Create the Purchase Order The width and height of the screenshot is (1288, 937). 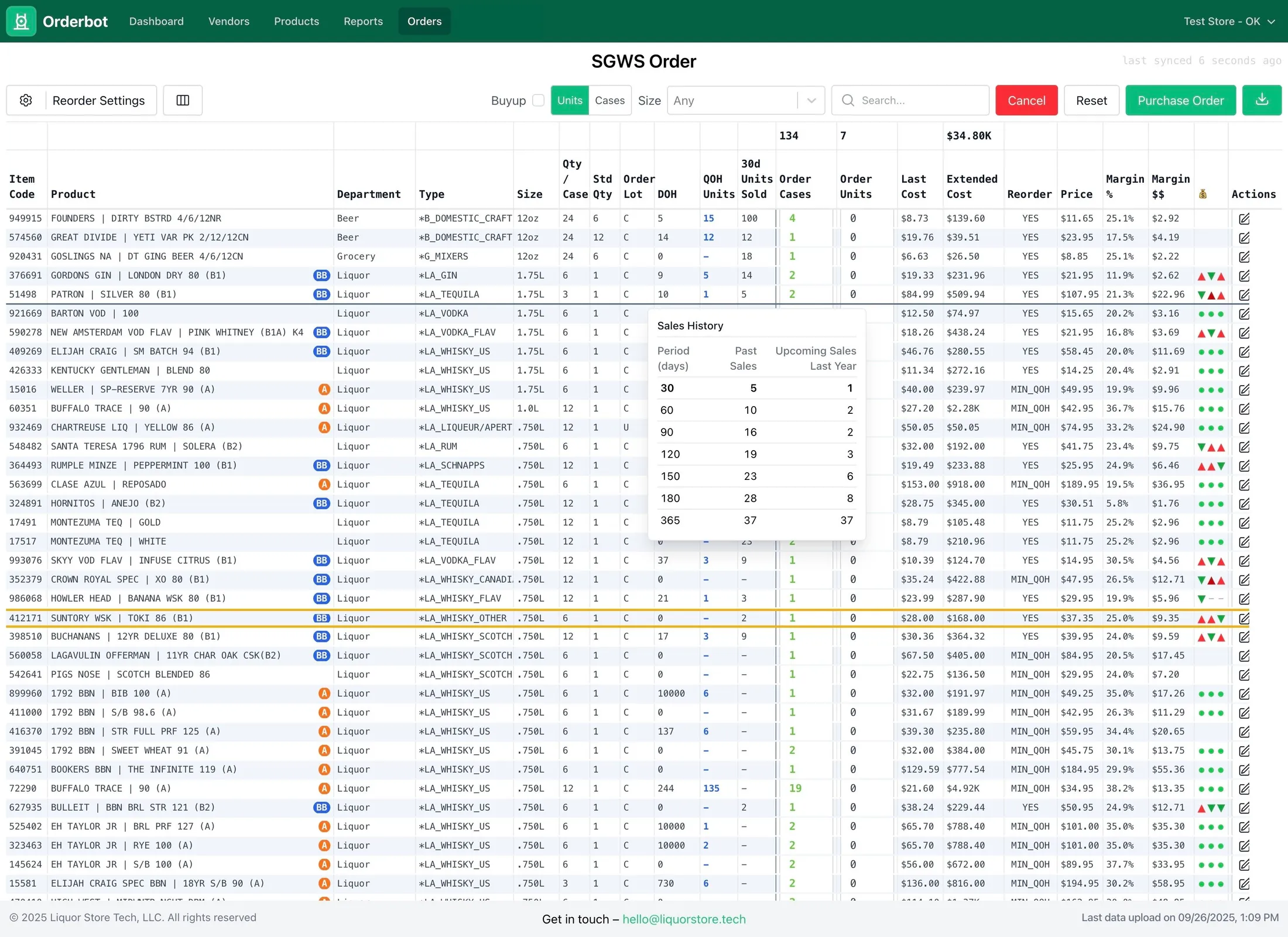(1180, 101)
